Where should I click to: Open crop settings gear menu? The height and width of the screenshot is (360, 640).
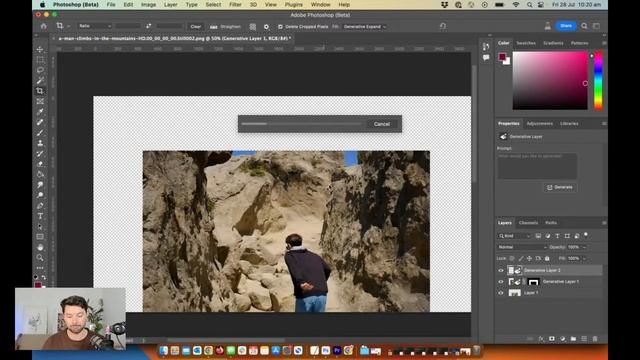(x=267, y=27)
